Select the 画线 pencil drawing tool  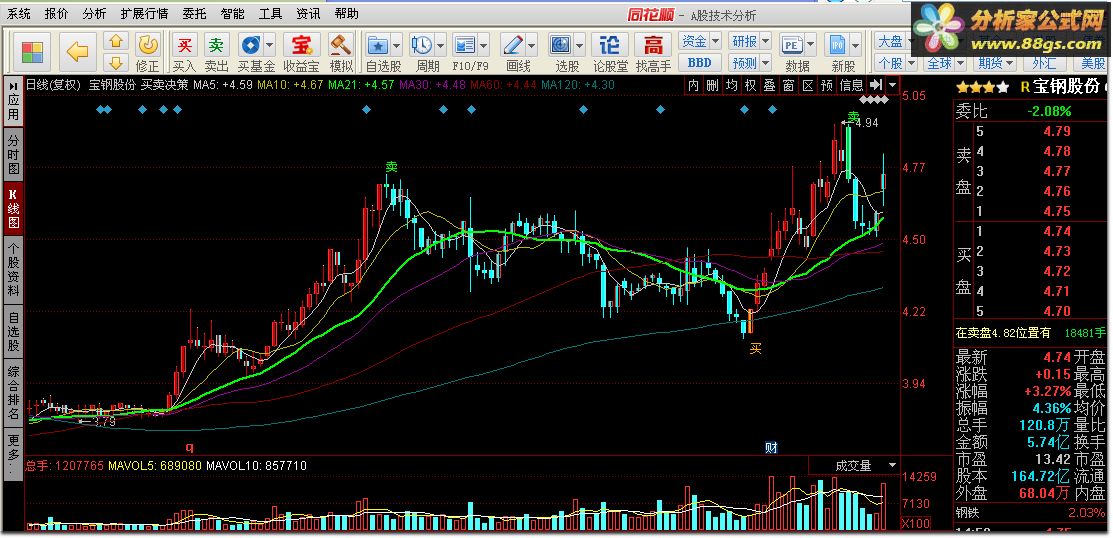512,46
